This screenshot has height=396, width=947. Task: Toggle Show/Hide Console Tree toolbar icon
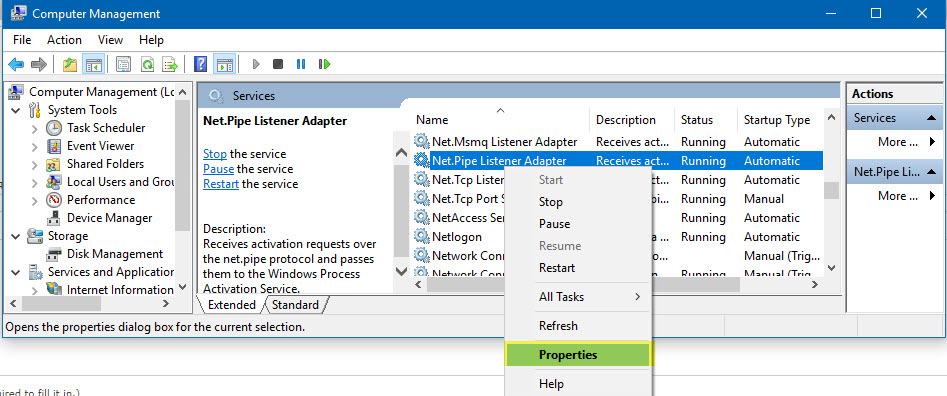point(94,64)
